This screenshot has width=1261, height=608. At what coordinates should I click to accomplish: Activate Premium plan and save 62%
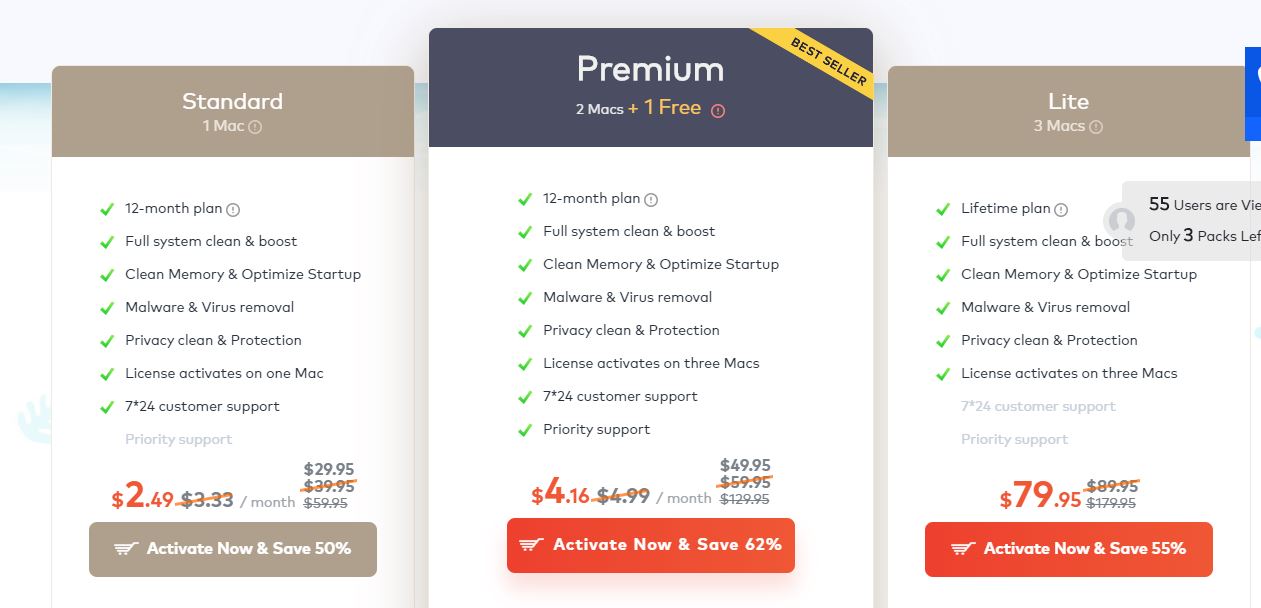[x=651, y=545]
